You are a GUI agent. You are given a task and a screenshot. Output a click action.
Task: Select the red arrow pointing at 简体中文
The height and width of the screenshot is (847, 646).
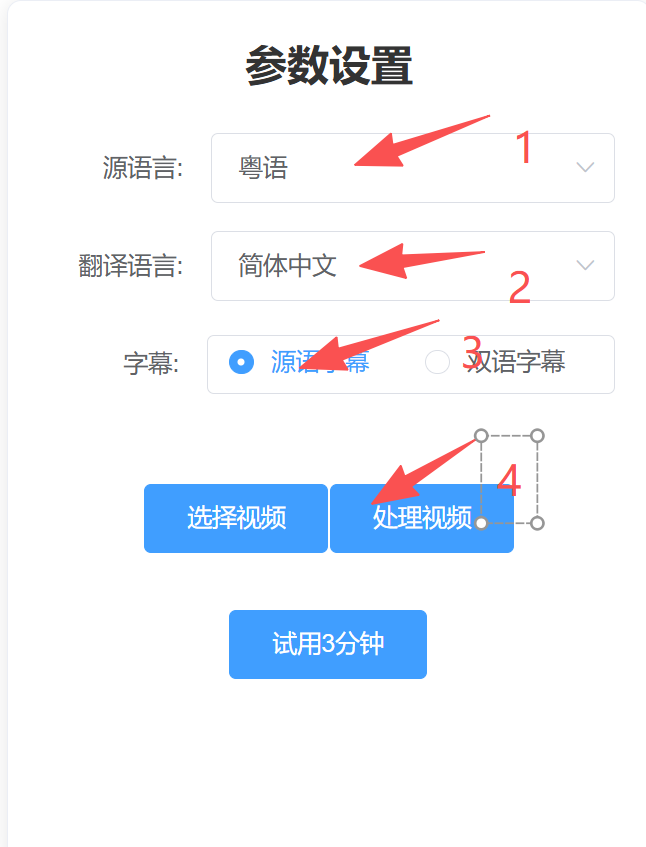(x=422, y=261)
